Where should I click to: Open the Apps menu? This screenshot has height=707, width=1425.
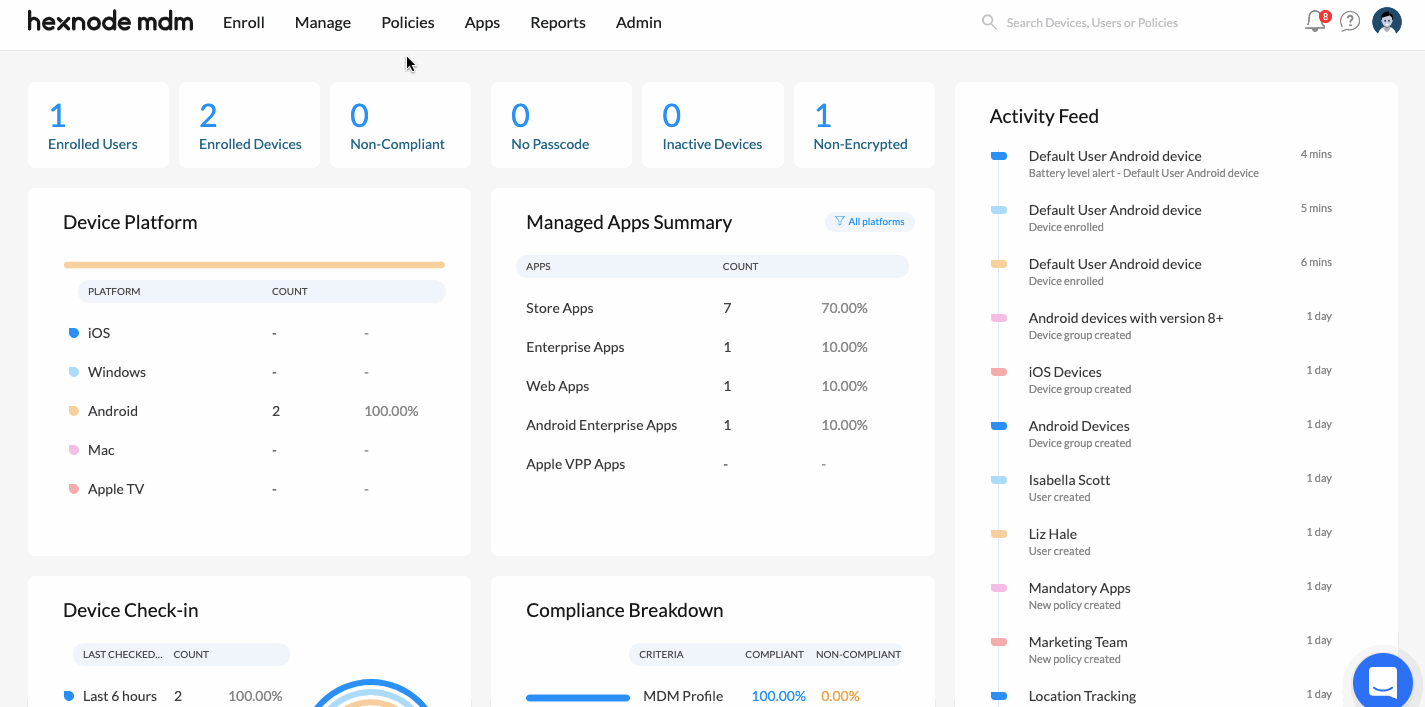coord(482,22)
